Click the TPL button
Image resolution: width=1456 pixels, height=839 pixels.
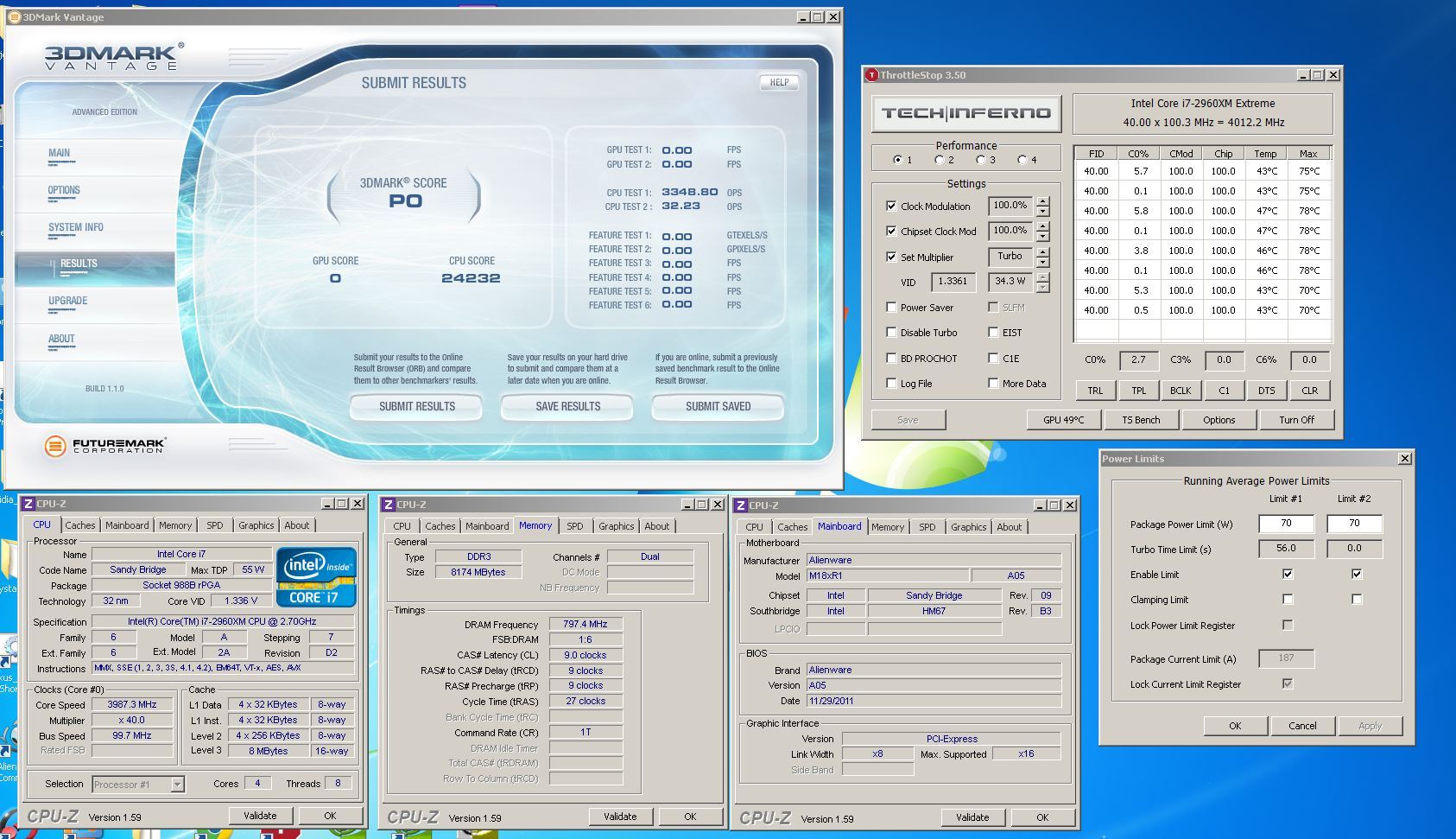(x=1138, y=391)
